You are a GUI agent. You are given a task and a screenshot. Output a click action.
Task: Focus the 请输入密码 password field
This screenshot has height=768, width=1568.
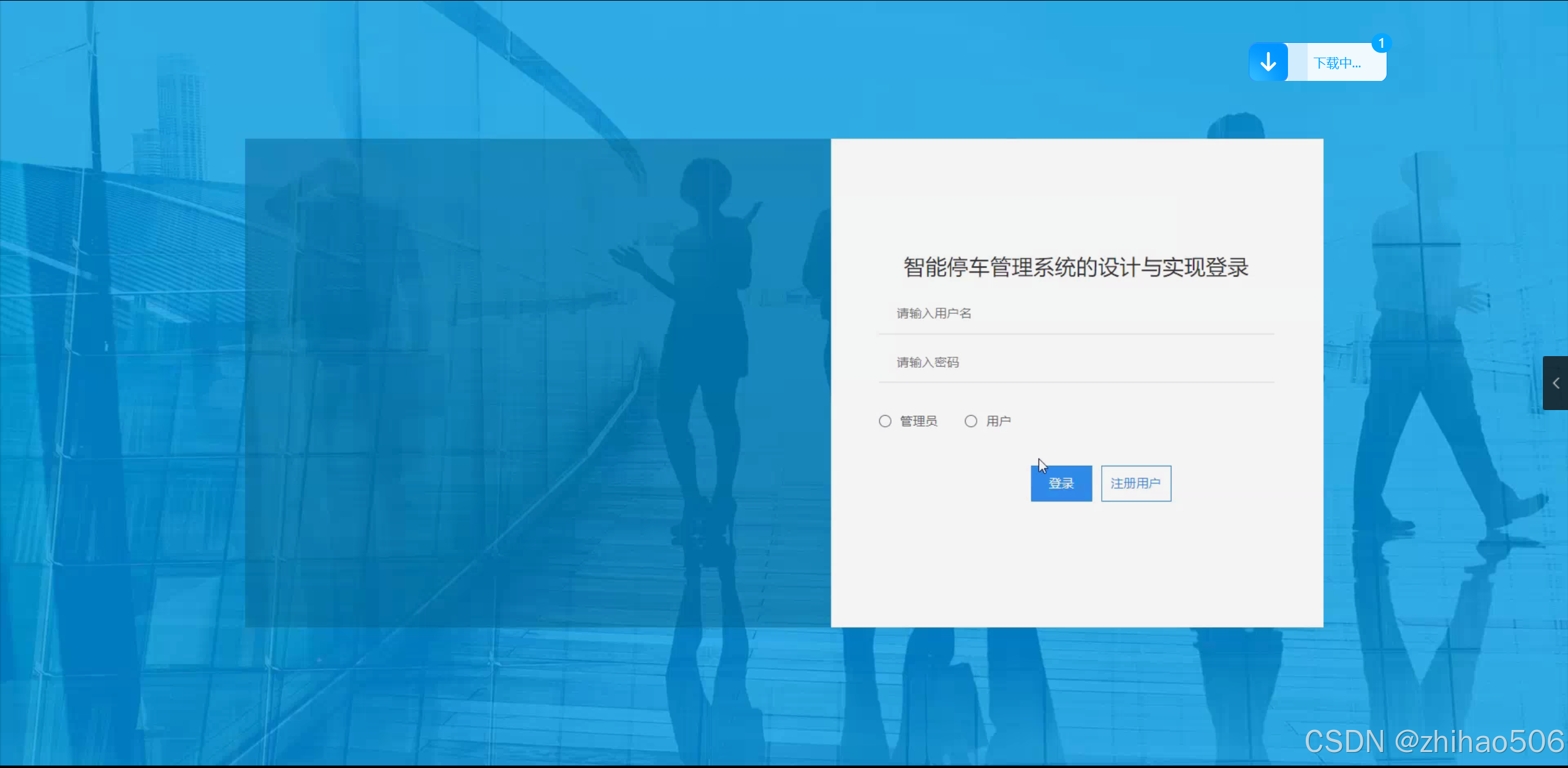(x=1076, y=363)
